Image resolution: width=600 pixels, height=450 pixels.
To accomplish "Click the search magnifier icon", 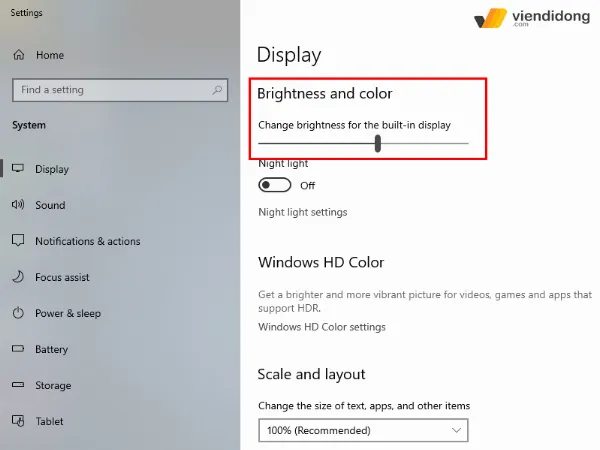I will pyautogui.click(x=217, y=90).
